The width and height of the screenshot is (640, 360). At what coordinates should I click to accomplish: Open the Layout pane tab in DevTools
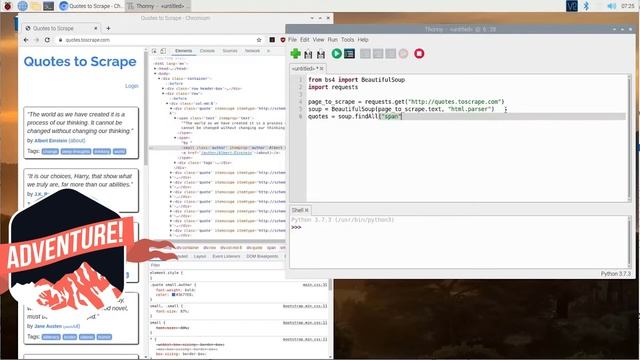point(200,256)
